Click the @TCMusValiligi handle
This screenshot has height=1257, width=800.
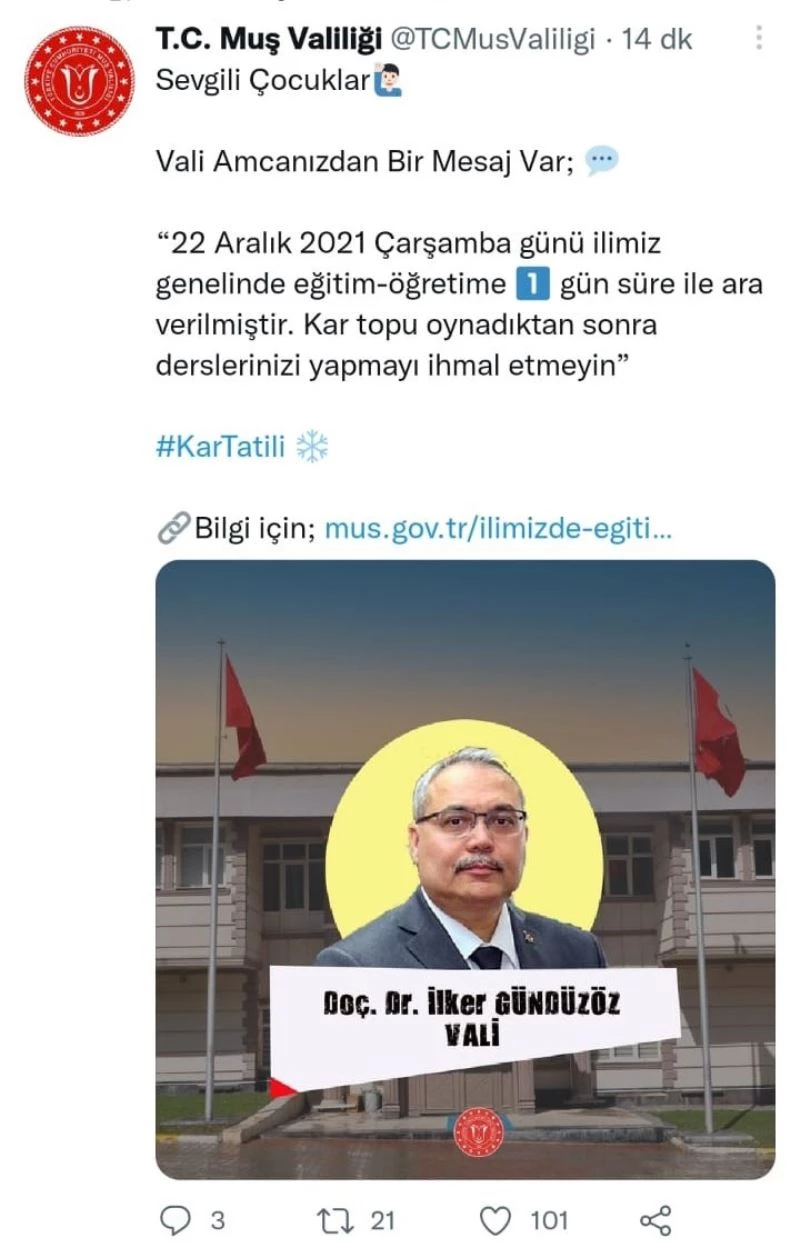pyautogui.click(x=491, y=40)
